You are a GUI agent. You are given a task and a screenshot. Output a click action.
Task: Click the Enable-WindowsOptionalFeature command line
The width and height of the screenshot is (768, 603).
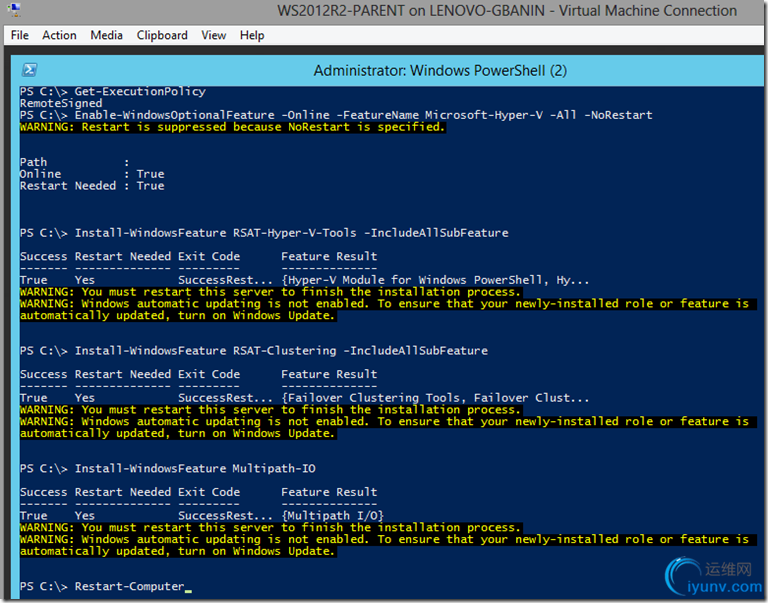coord(336,115)
